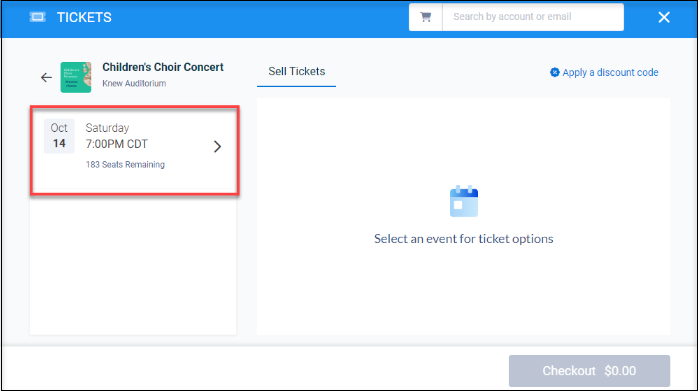Click the Knew Auditorium venue name
This screenshot has width=698, height=391.
point(134,83)
